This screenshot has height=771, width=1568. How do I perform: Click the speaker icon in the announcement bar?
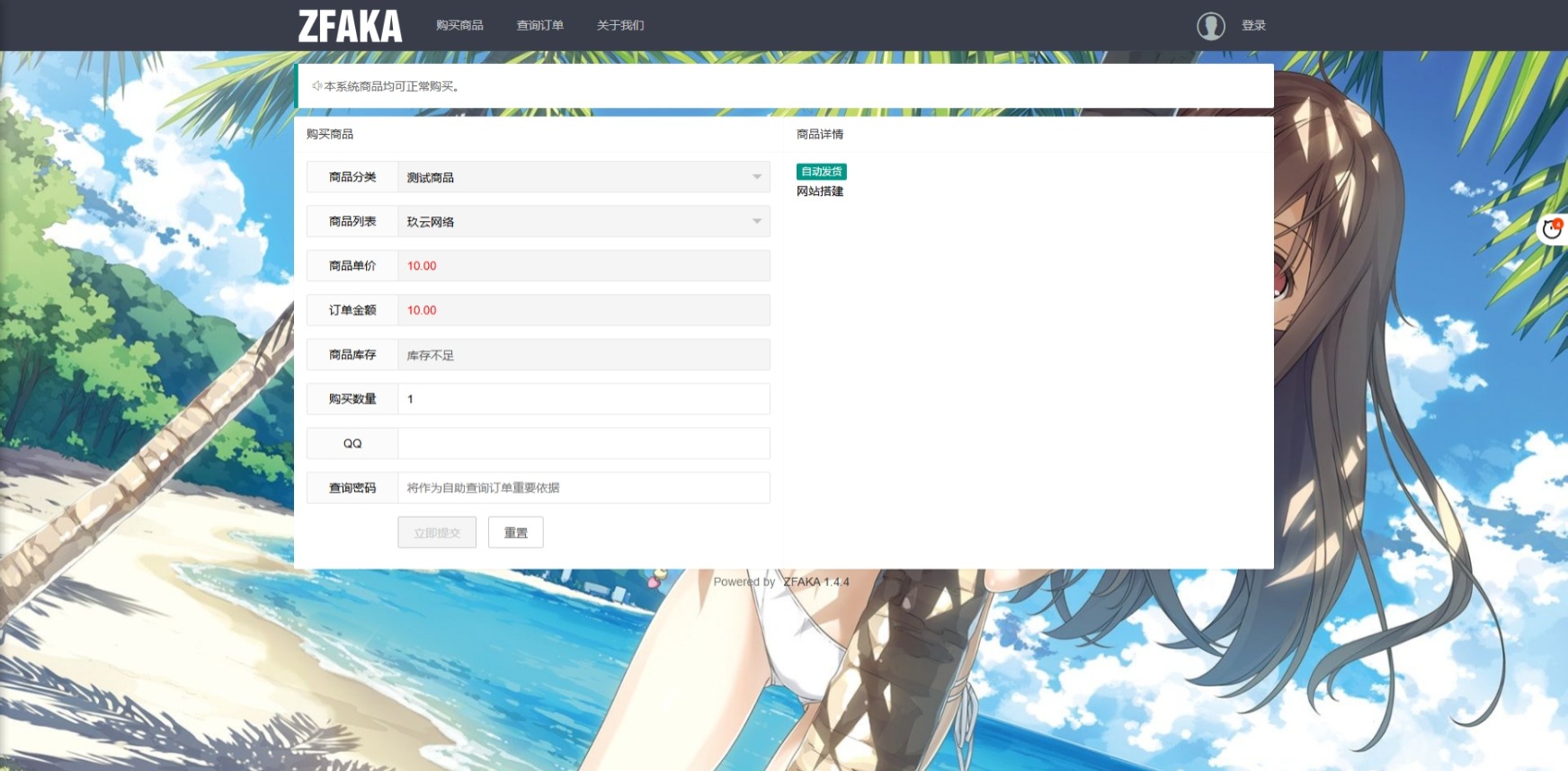point(316,86)
